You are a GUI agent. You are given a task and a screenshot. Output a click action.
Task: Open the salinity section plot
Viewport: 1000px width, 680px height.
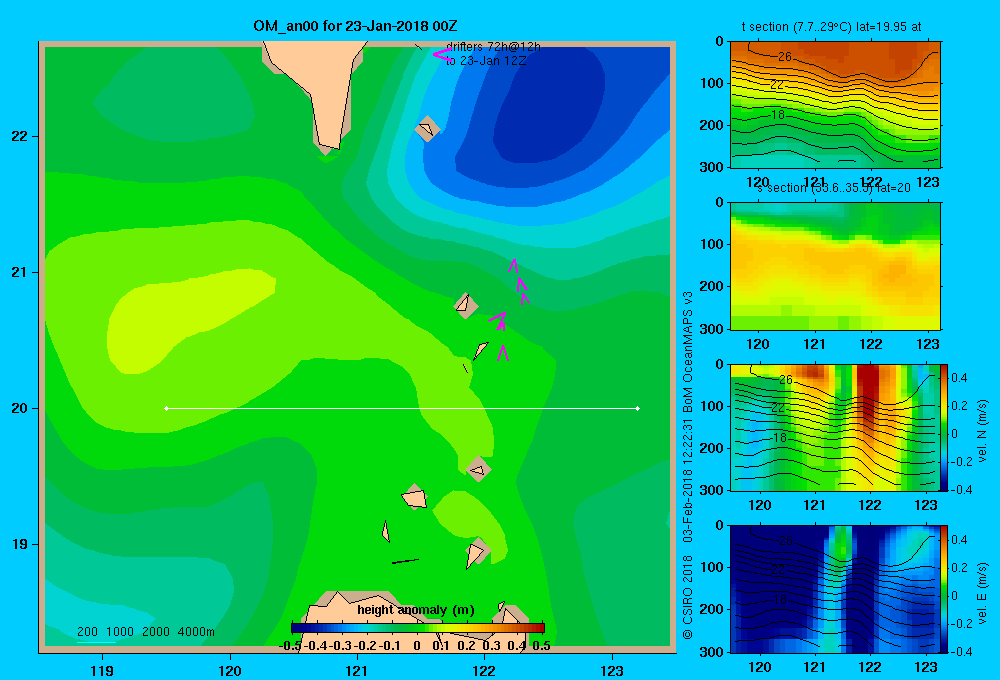click(835, 266)
